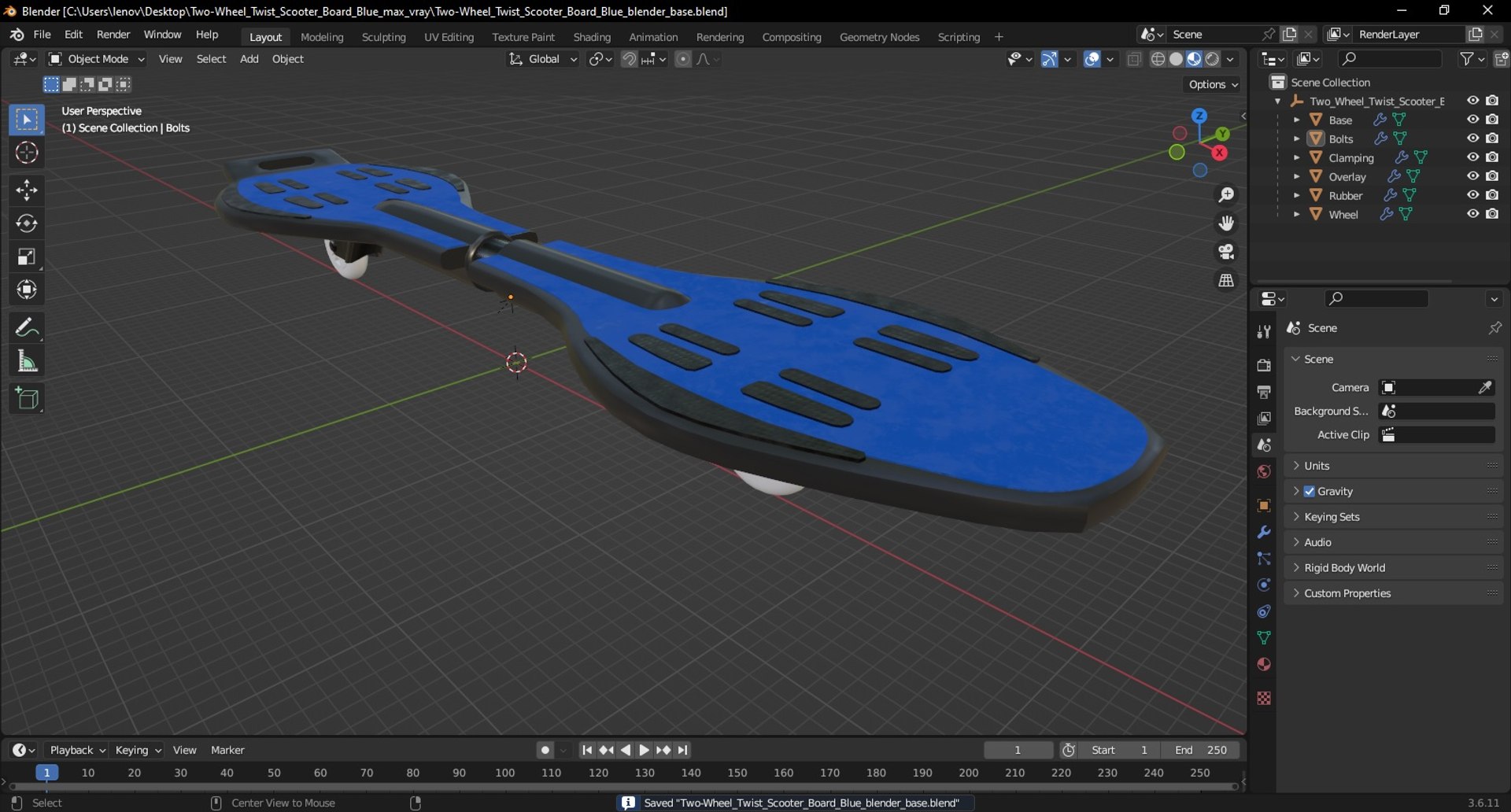Open Material properties tab

pyautogui.click(x=1264, y=664)
